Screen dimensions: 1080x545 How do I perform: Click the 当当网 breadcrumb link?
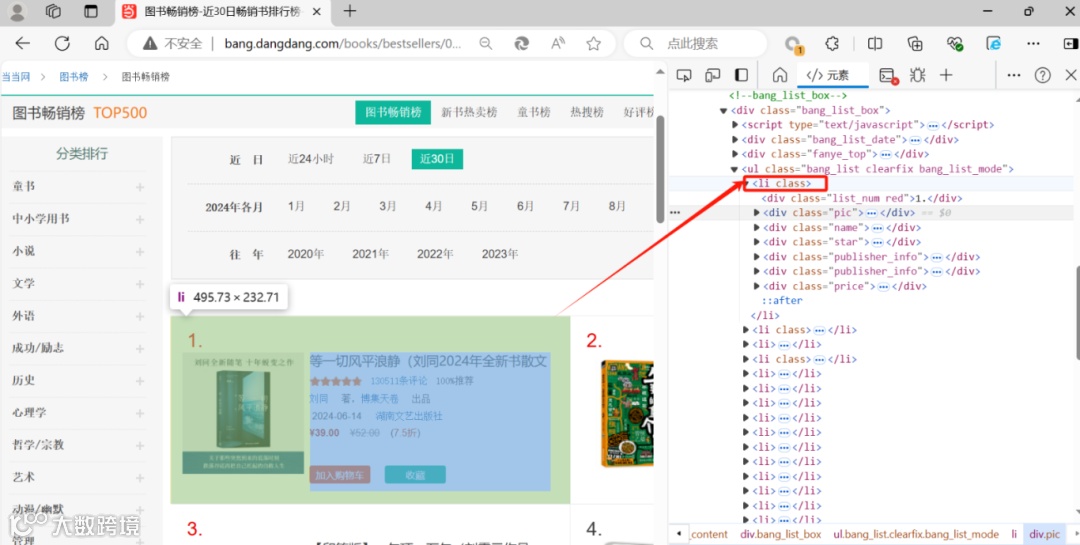15,77
